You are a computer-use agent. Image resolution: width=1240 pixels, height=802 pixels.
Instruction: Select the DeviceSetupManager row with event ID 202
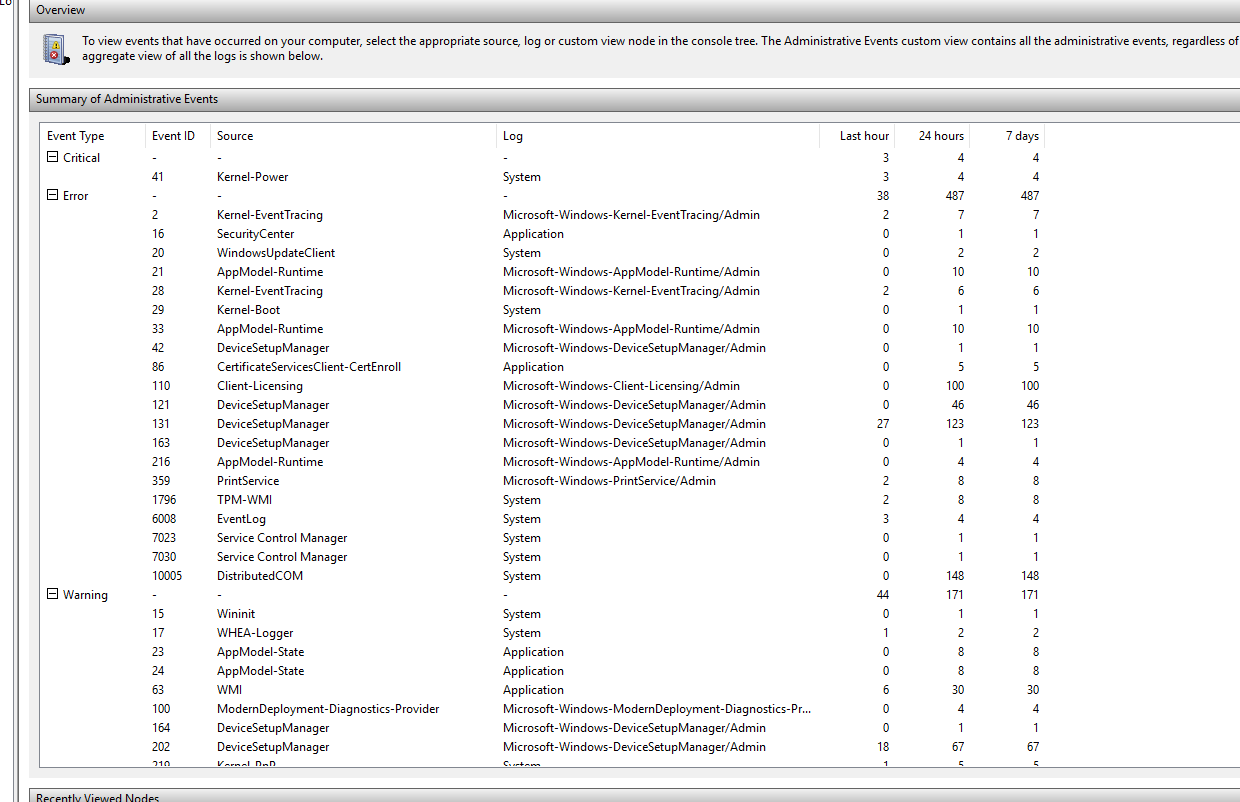coord(544,747)
